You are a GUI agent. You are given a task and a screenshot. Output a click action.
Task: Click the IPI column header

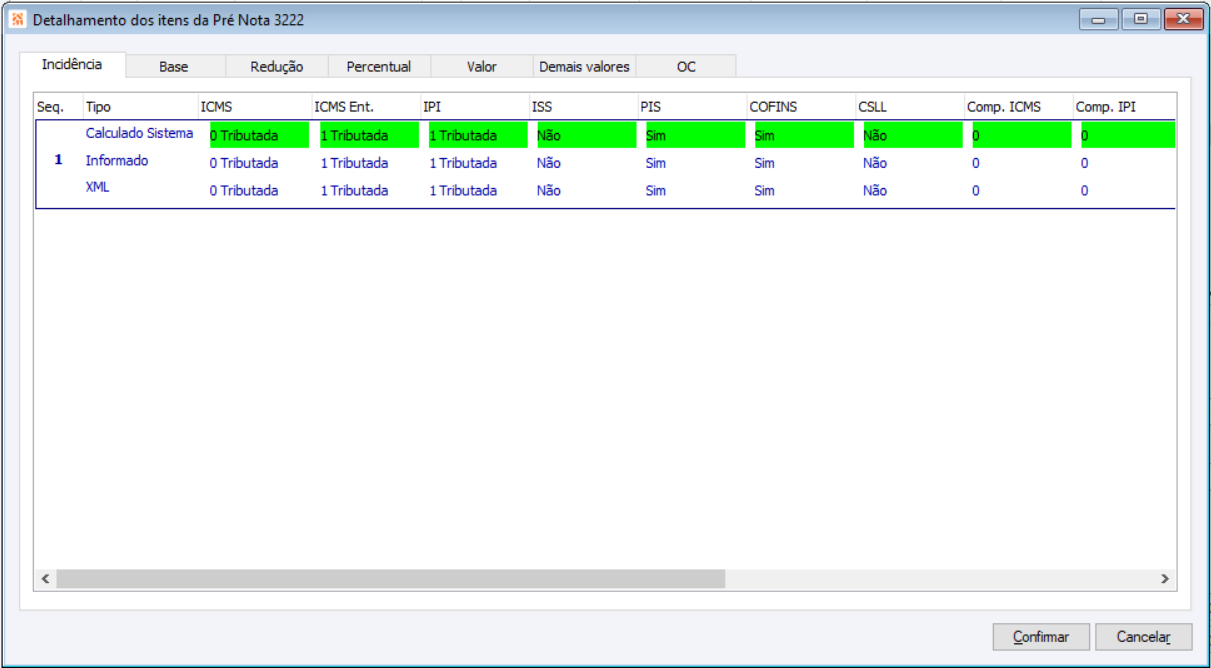[473, 107]
